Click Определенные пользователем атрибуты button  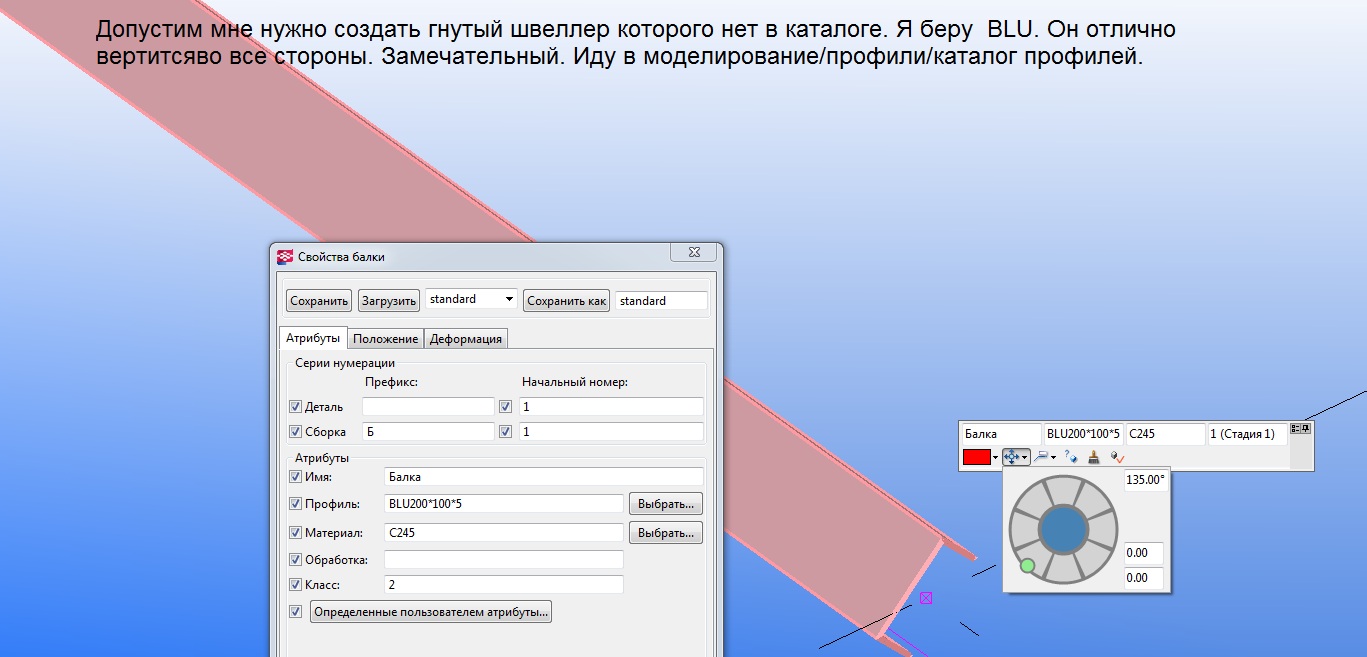coord(431,611)
